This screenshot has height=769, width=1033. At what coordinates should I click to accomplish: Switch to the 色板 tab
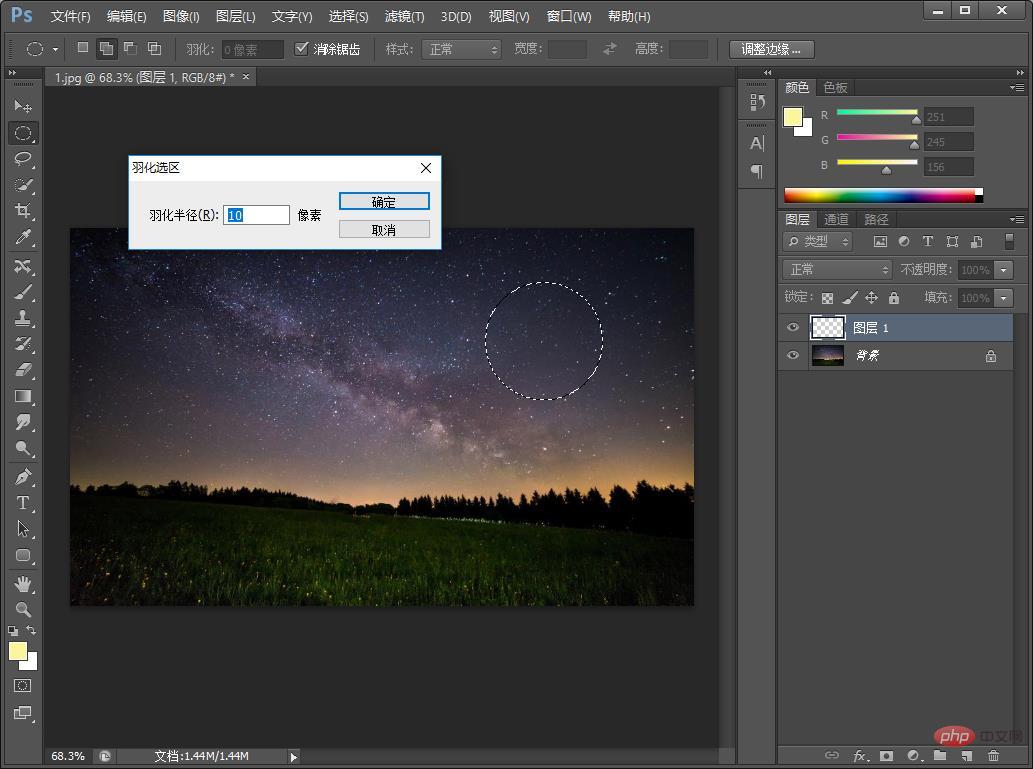pyautogui.click(x=835, y=87)
